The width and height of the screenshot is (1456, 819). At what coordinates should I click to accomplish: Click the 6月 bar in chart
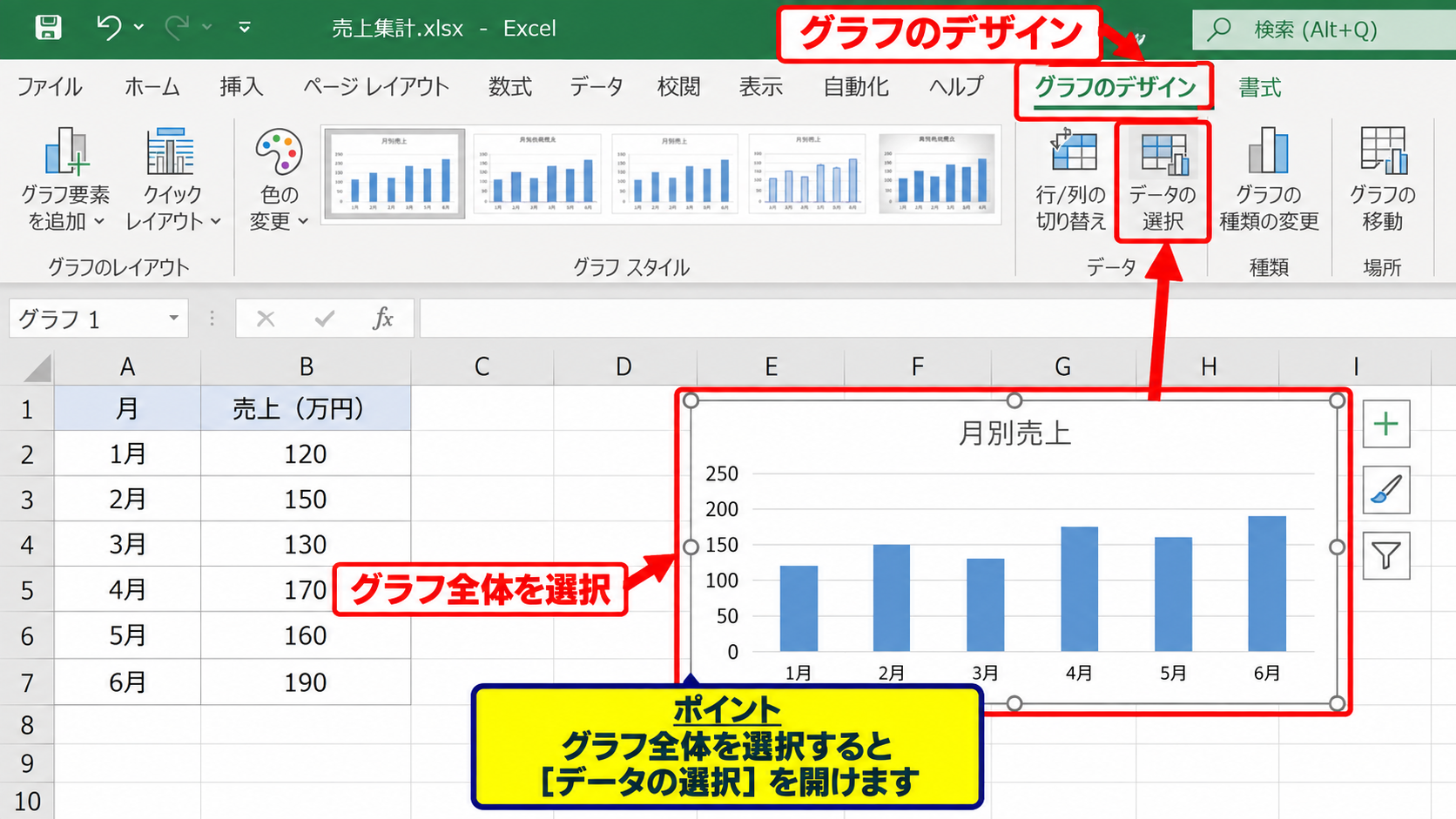pyautogui.click(x=1266, y=583)
